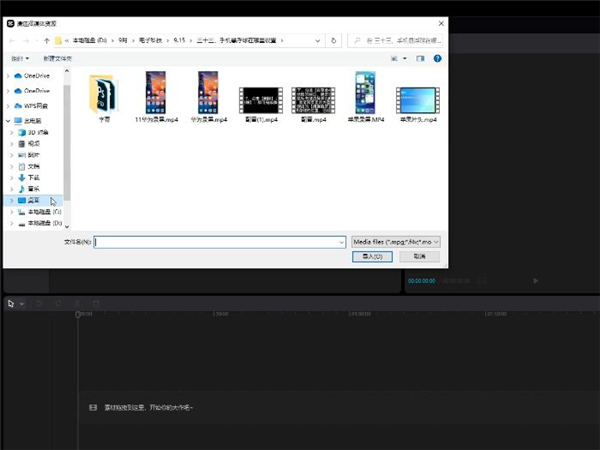
Task: Refresh the current folder listing
Action: [x=333, y=41]
